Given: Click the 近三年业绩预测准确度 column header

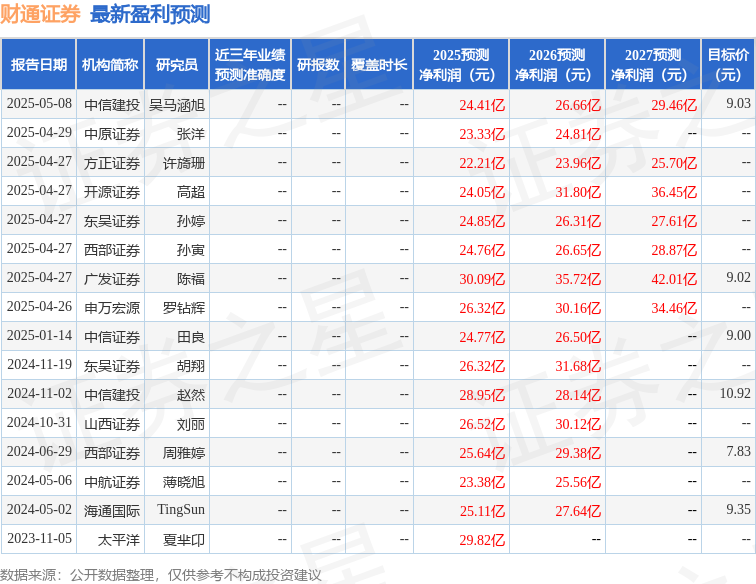Looking at the screenshot, I should coord(250,65).
